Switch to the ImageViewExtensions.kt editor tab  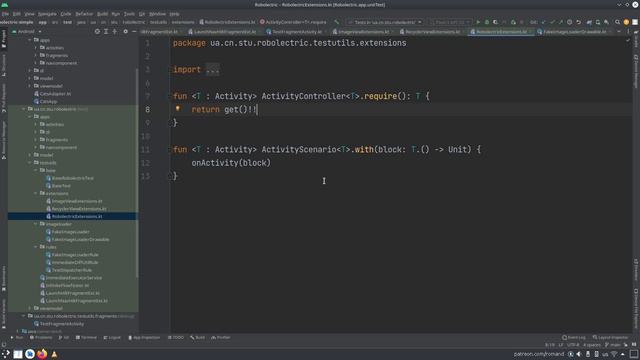[x=363, y=31]
